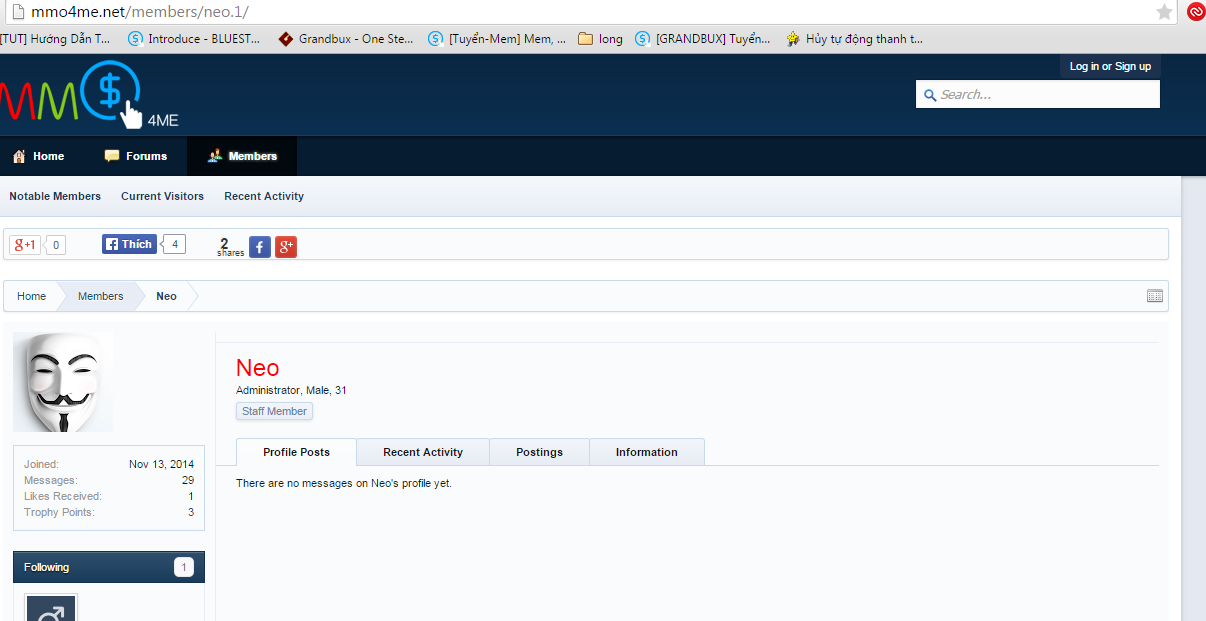Open the Recent Activity sub-navigation link
This screenshot has height=621, width=1206.
pyautogui.click(x=264, y=196)
